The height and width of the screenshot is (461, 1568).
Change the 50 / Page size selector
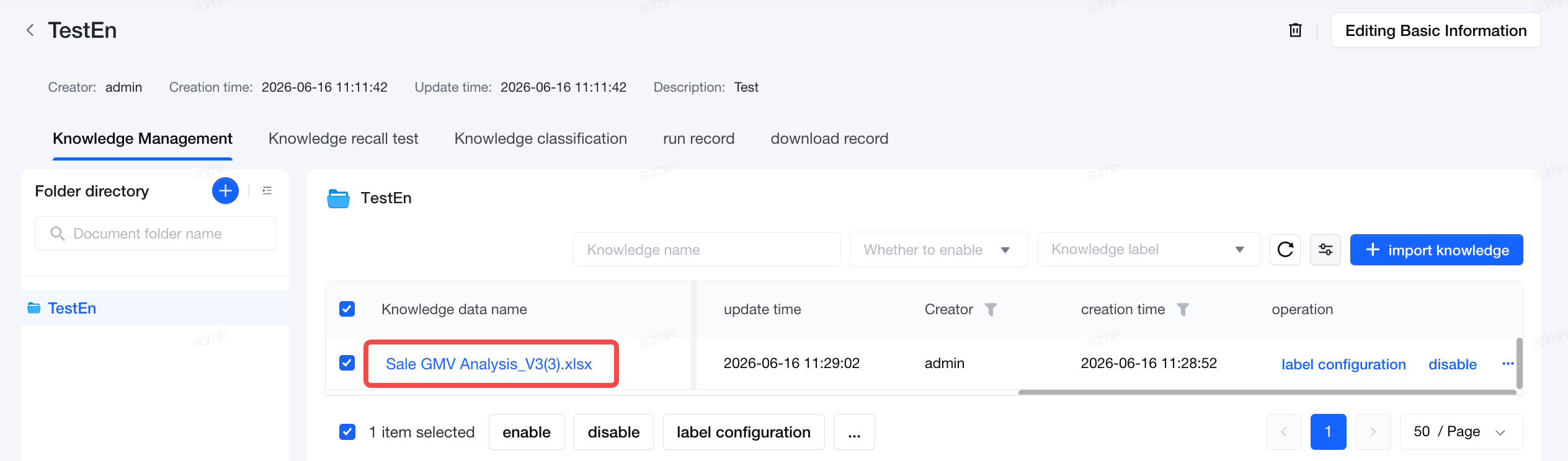coord(1461,432)
